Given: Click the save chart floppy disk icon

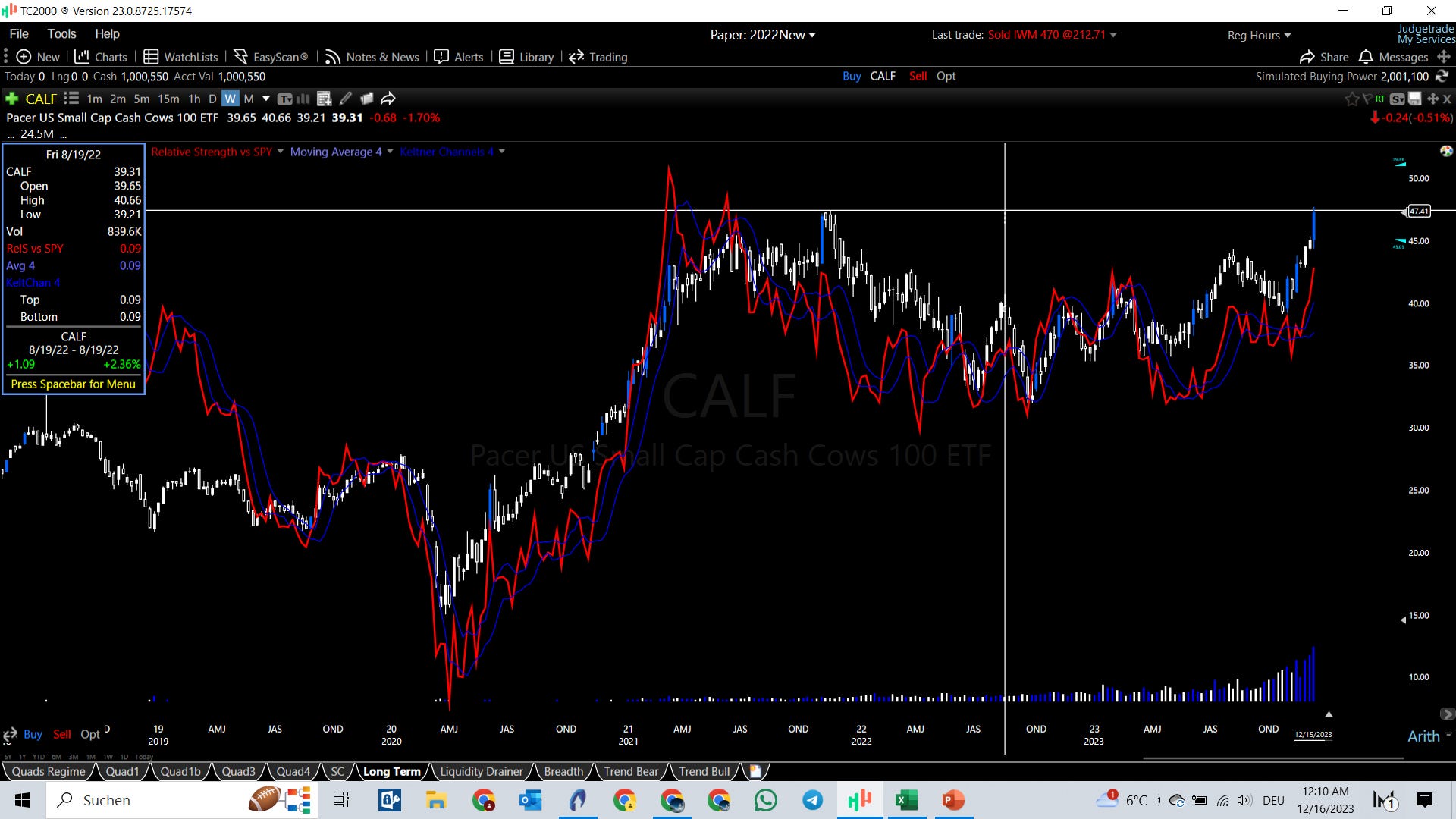Looking at the screenshot, I should pyautogui.click(x=1415, y=99).
